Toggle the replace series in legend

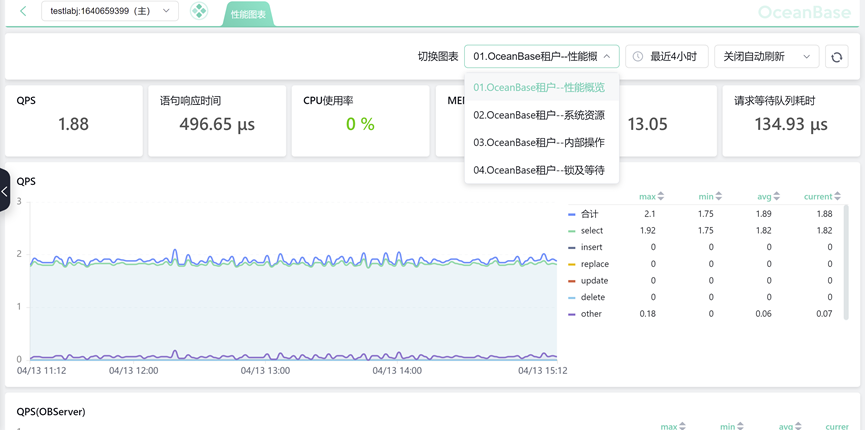coord(589,264)
